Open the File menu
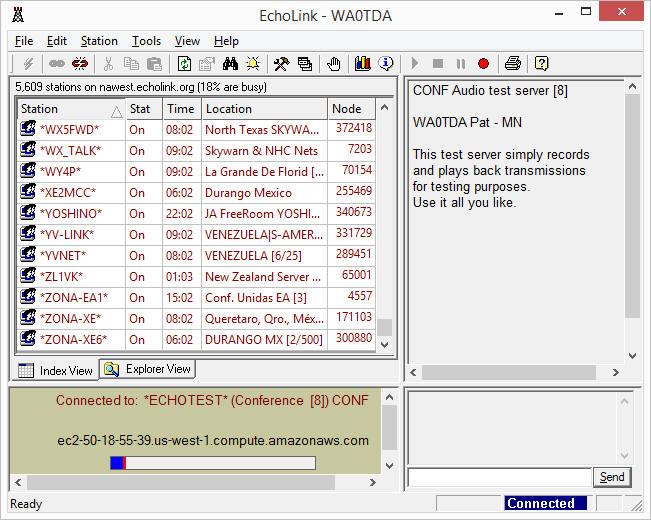651x520 pixels. tap(24, 41)
